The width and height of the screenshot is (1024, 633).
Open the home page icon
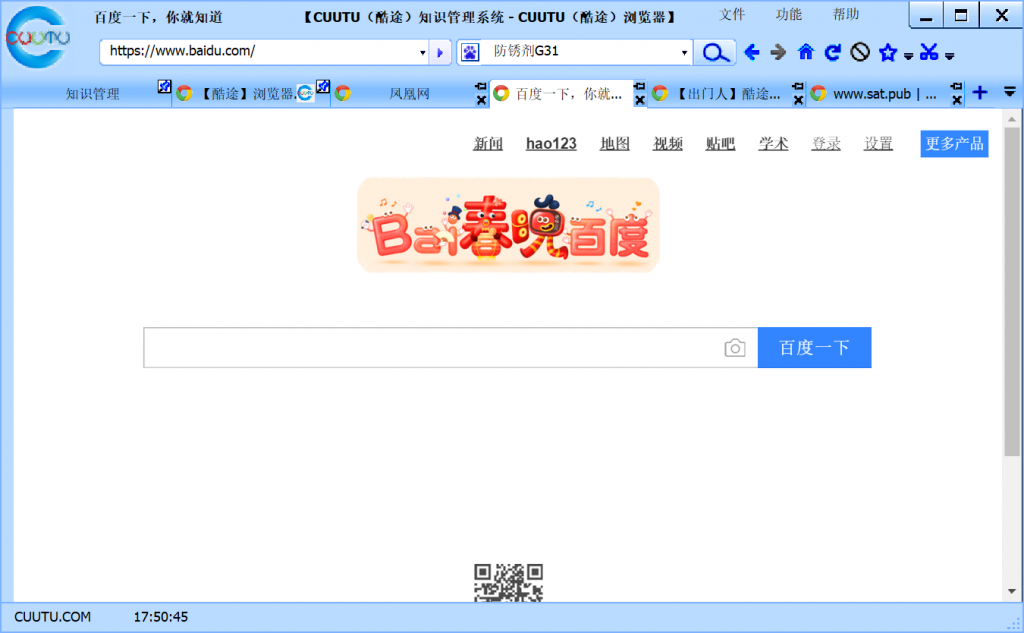coord(806,52)
